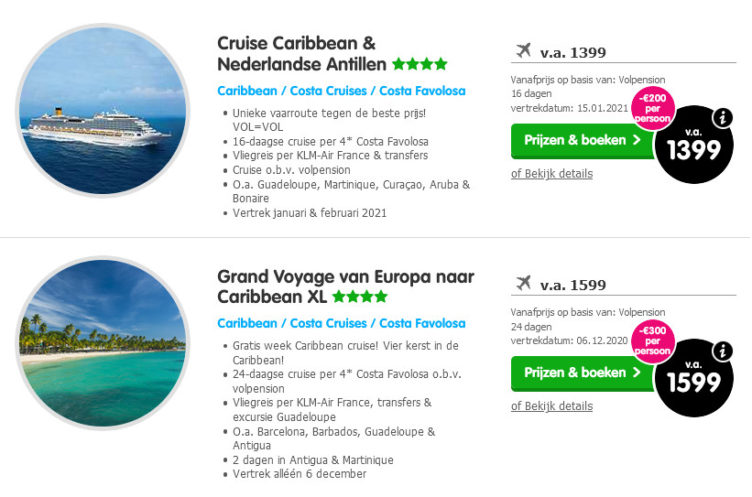
Task: Click the four-star rating of Nederlandse Antillen cruise
Action: click(x=420, y=64)
